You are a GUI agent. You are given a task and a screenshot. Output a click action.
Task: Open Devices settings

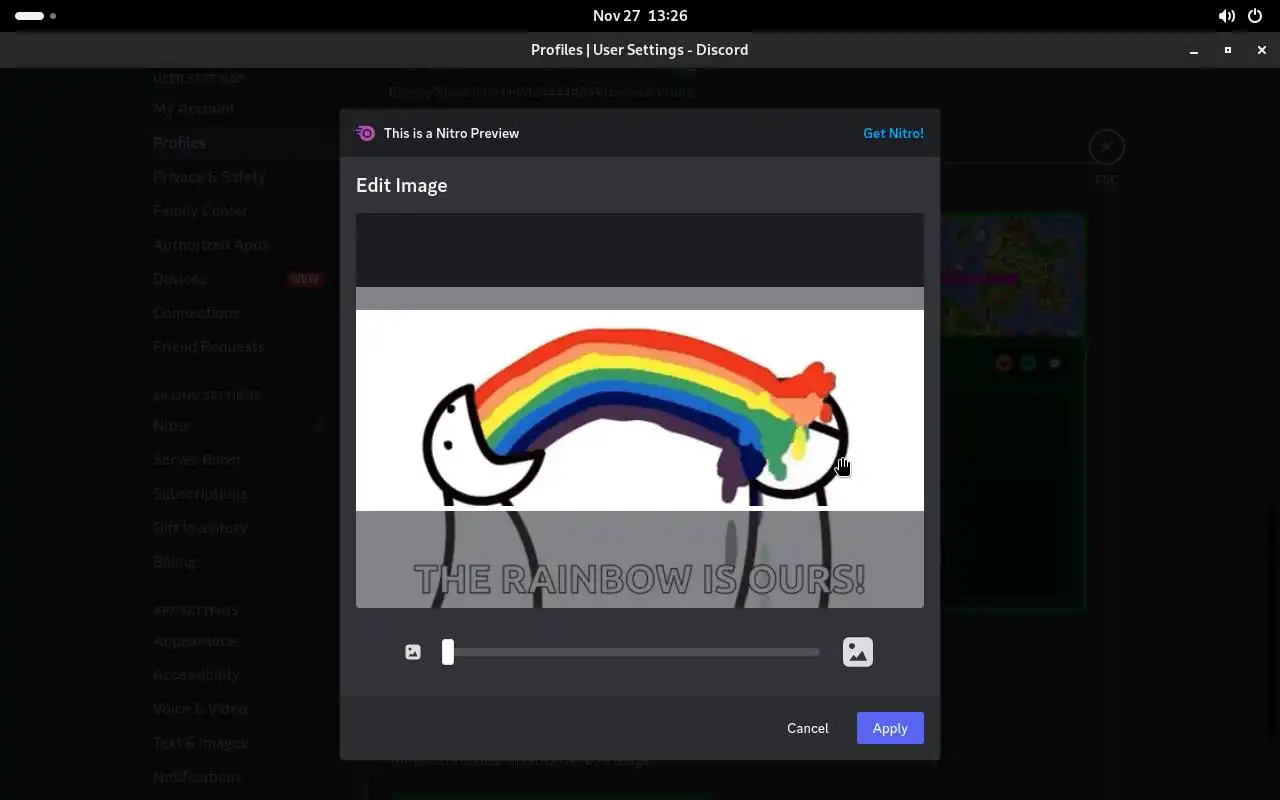[179, 278]
